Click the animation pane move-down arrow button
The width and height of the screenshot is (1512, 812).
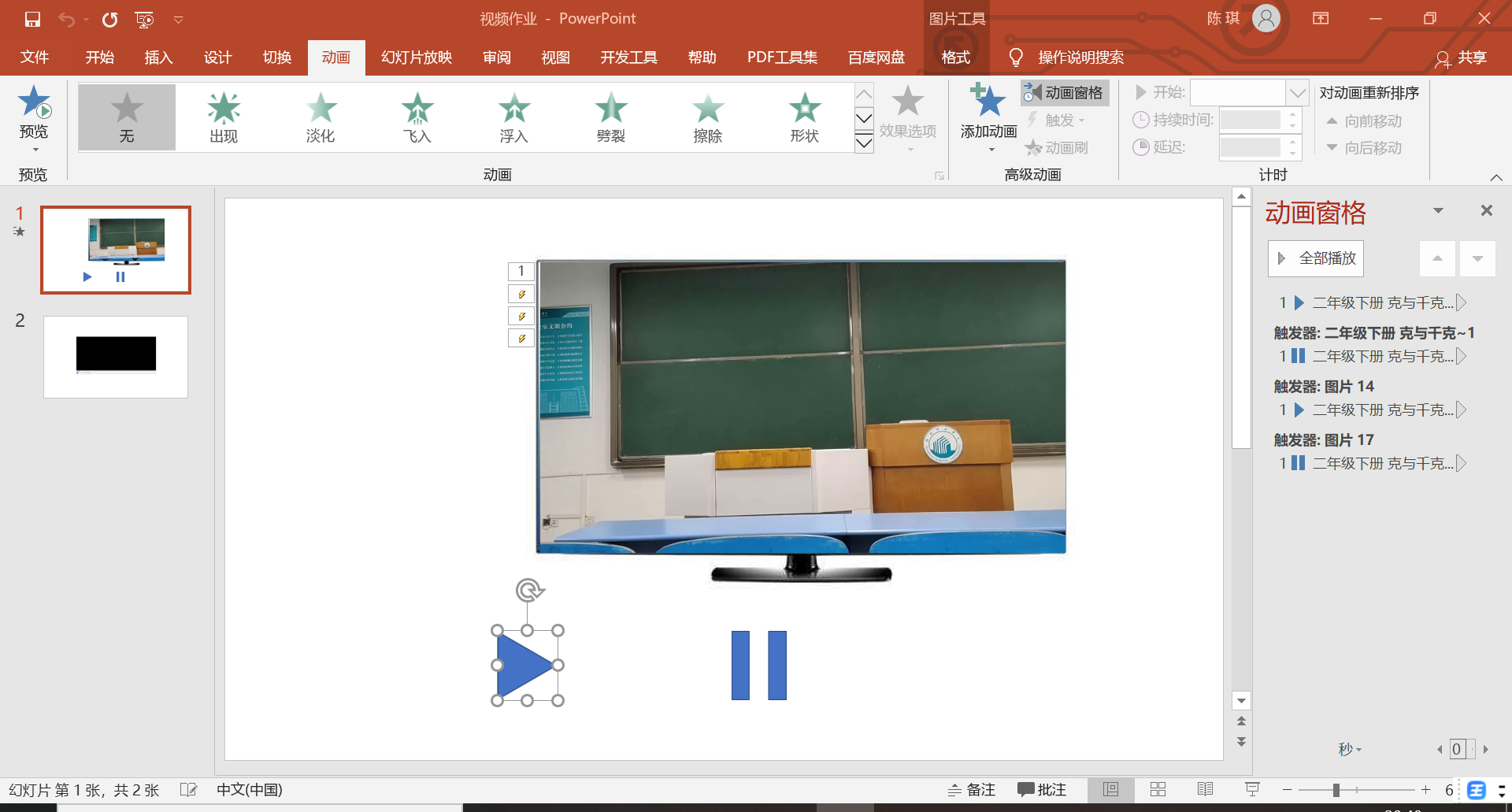tap(1477, 258)
